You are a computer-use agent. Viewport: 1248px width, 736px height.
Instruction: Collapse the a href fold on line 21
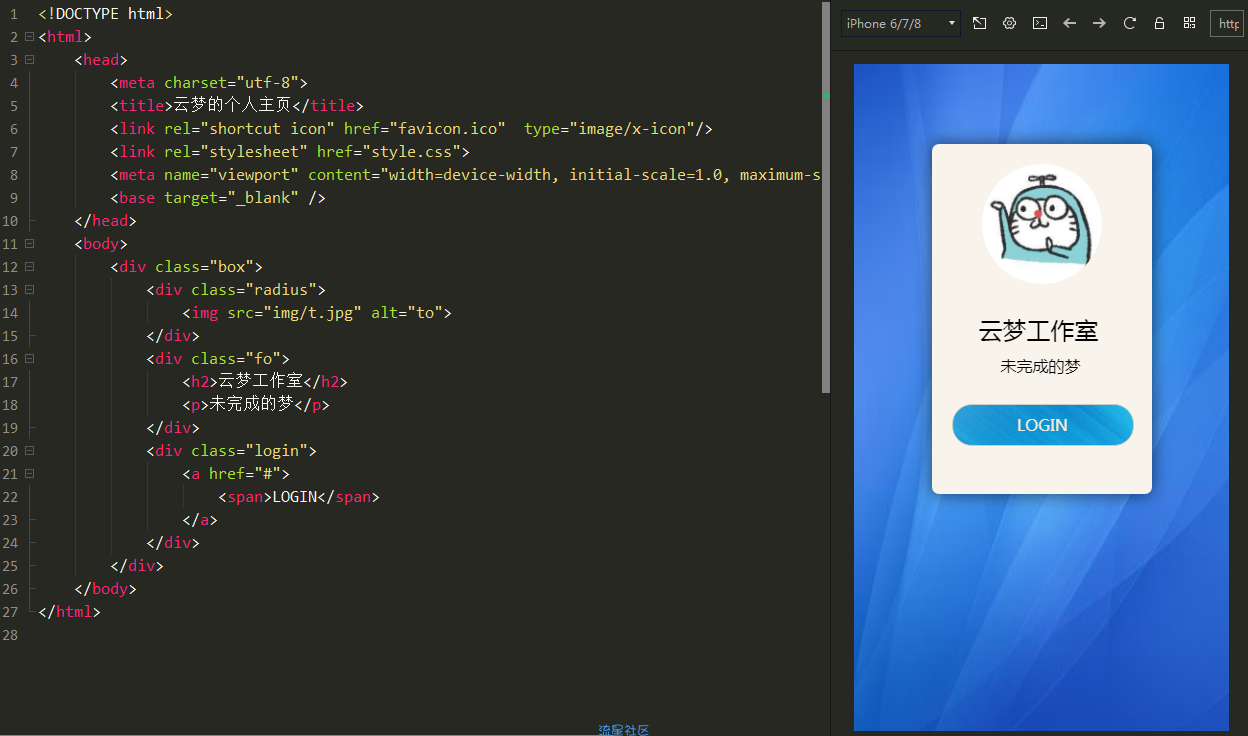[29, 474]
